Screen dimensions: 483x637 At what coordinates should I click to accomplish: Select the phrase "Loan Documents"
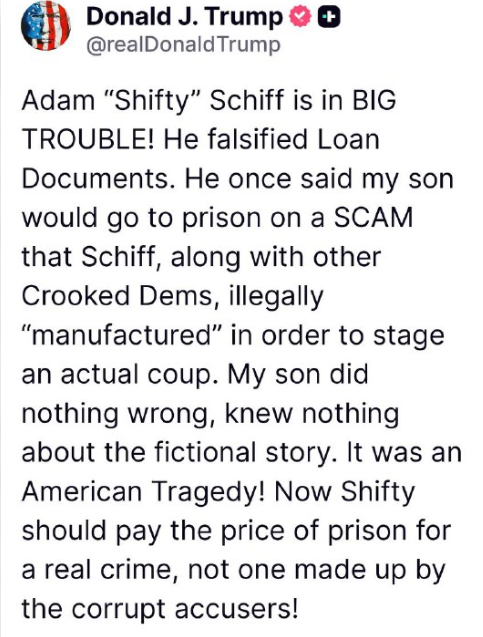(201, 159)
